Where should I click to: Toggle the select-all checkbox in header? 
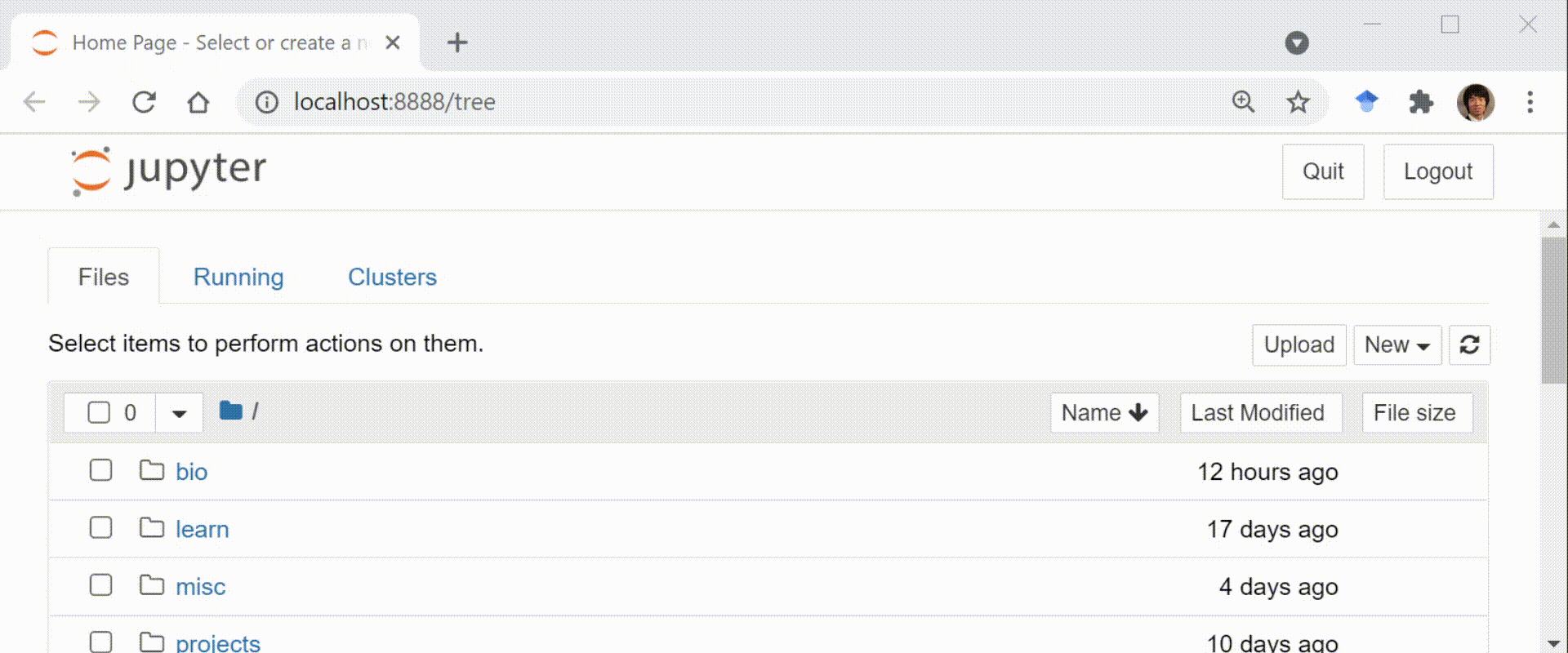click(x=99, y=413)
